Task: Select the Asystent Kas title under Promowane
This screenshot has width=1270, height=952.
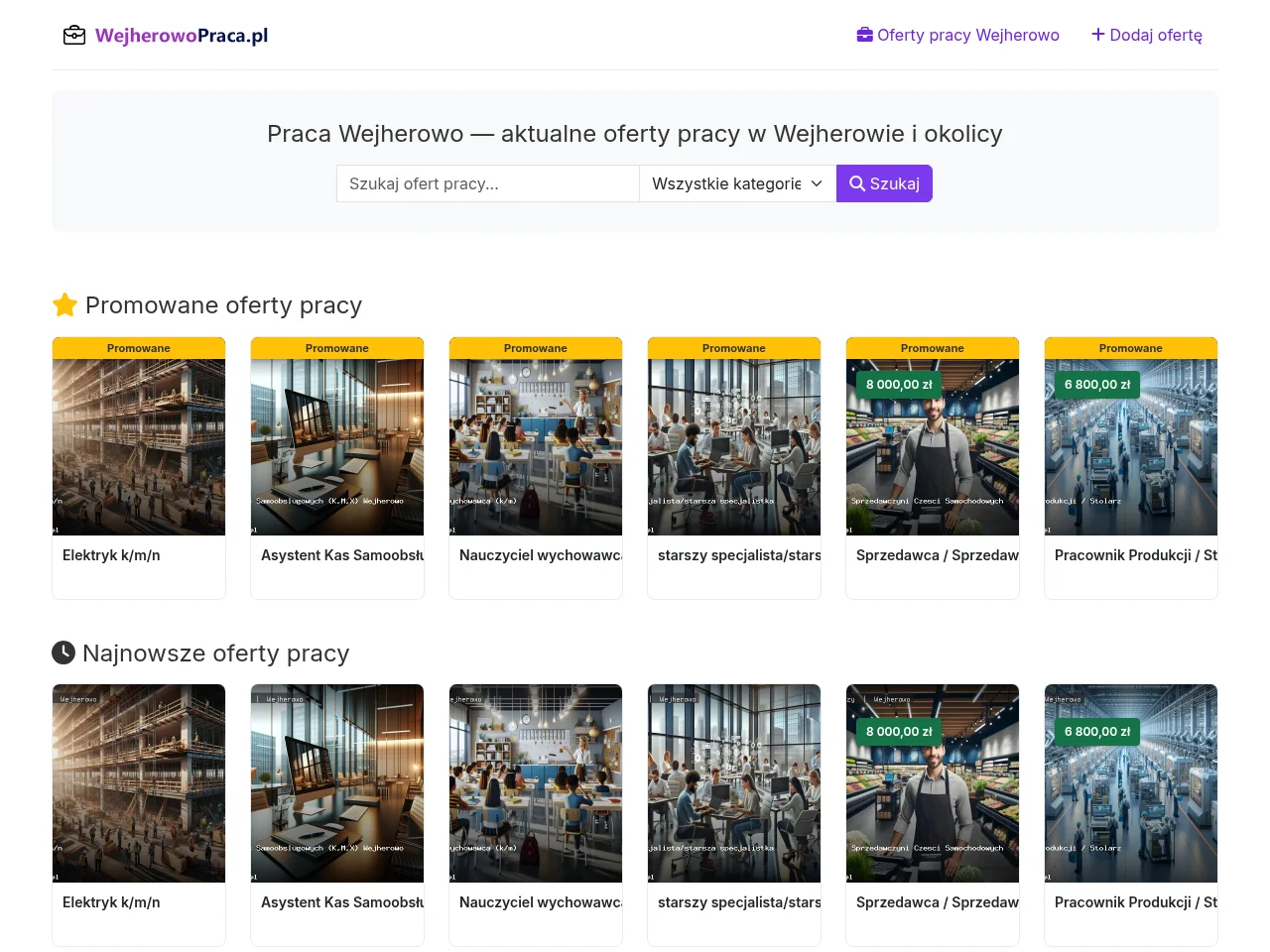Action: tap(342, 555)
